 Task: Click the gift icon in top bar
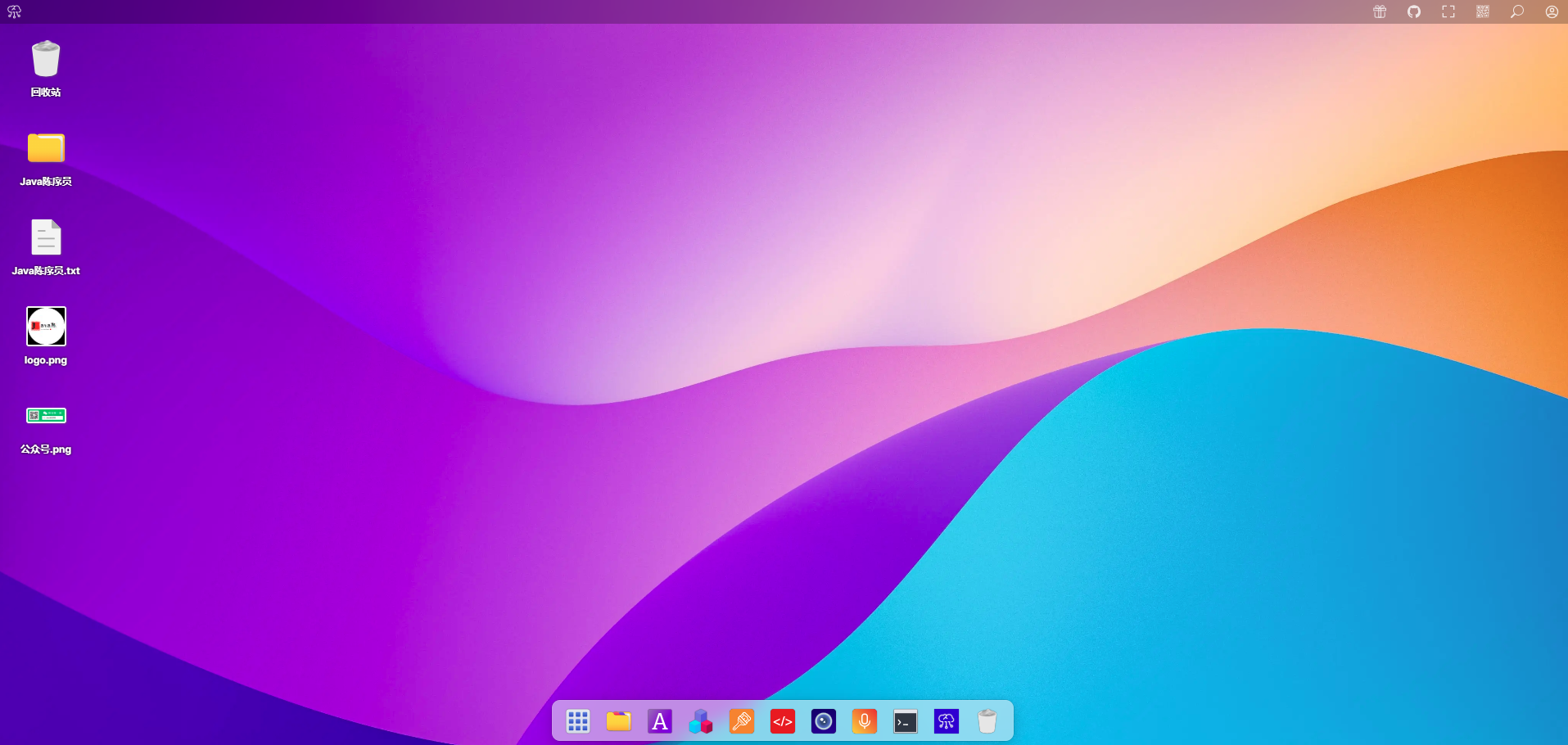pyautogui.click(x=1380, y=11)
